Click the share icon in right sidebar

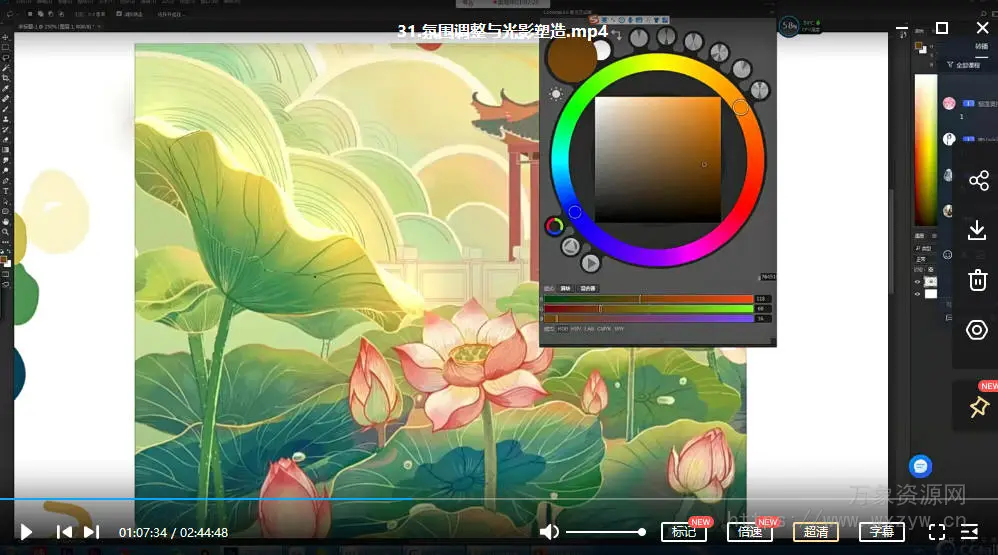(977, 181)
